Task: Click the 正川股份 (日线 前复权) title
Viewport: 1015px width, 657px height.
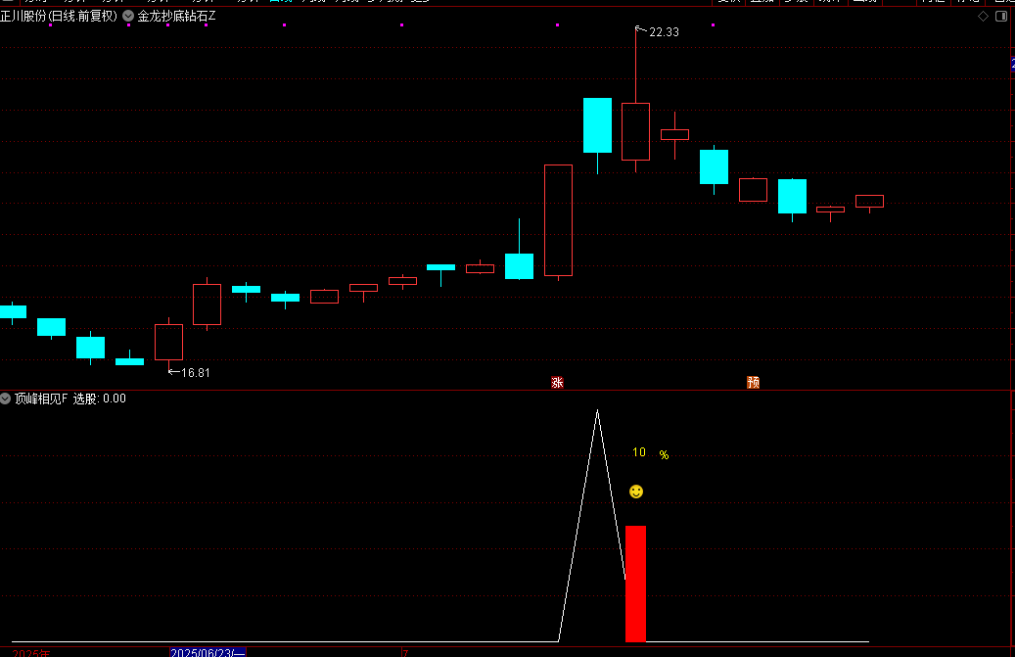Action: 58,17
